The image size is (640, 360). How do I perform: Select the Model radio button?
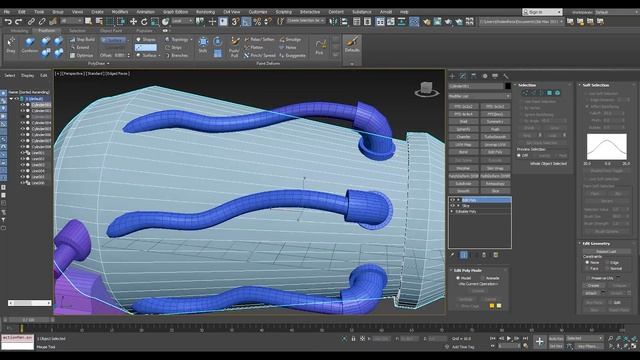coord(458,278)
